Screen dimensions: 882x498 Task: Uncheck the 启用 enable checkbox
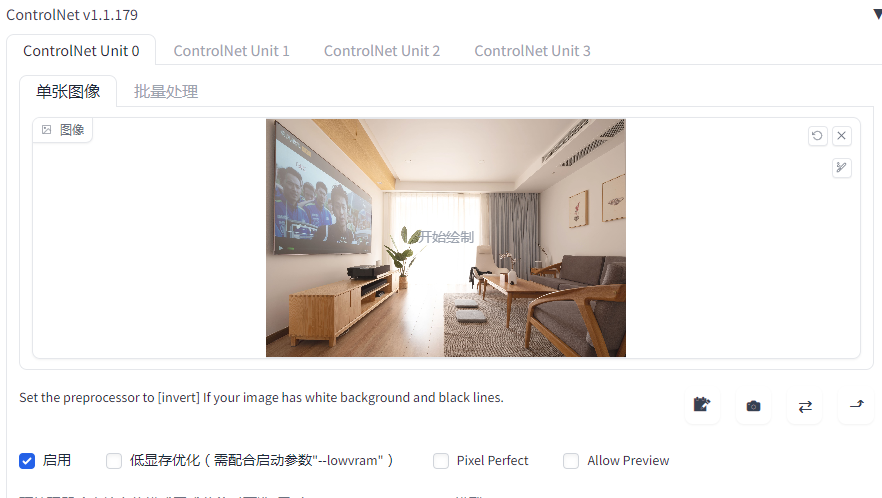click(x=27, y=461)
